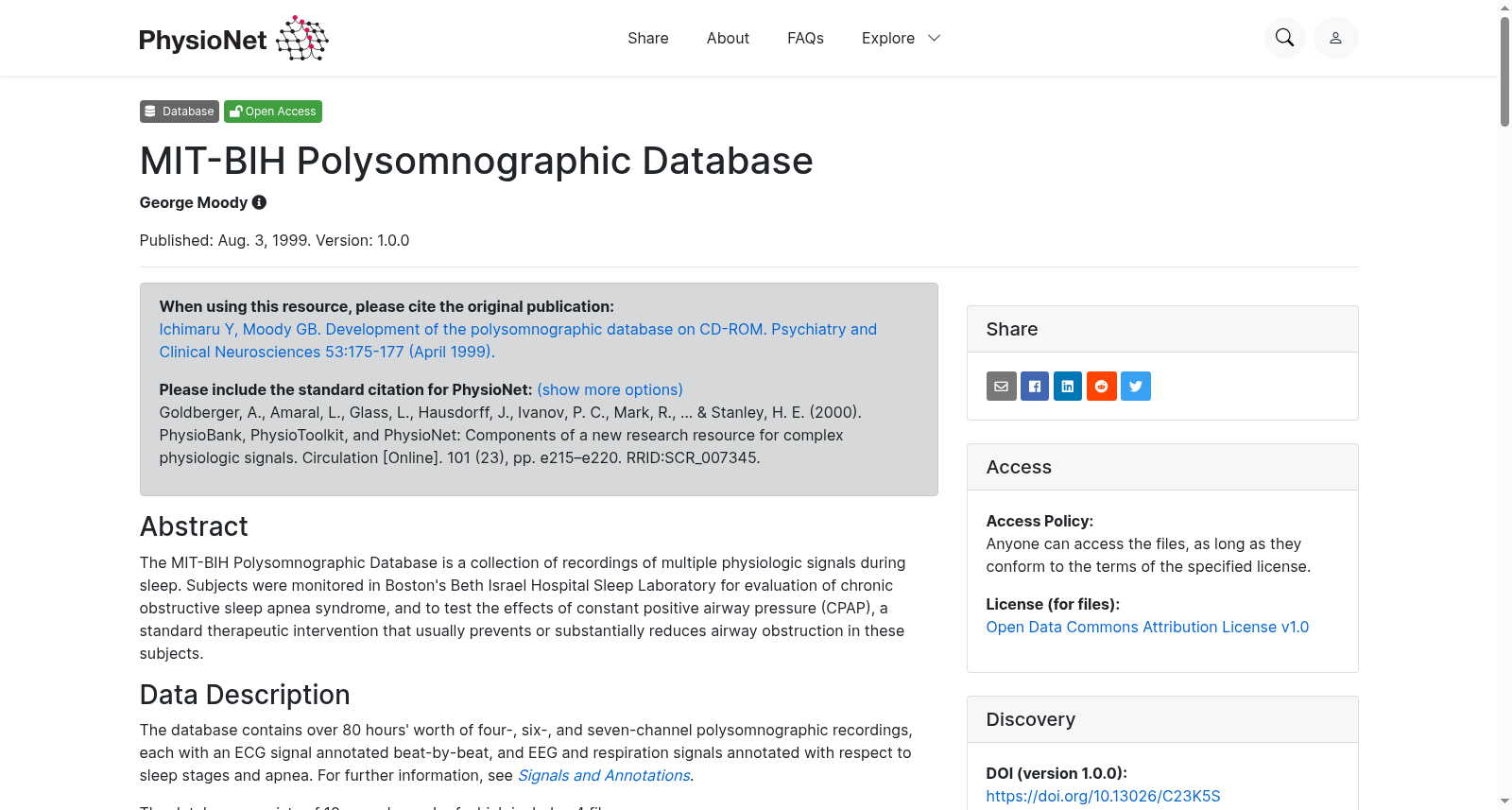Viewport: 1512px width, 810px height.
Task: Share on Reddit icon
Action: click(1102, 386)
